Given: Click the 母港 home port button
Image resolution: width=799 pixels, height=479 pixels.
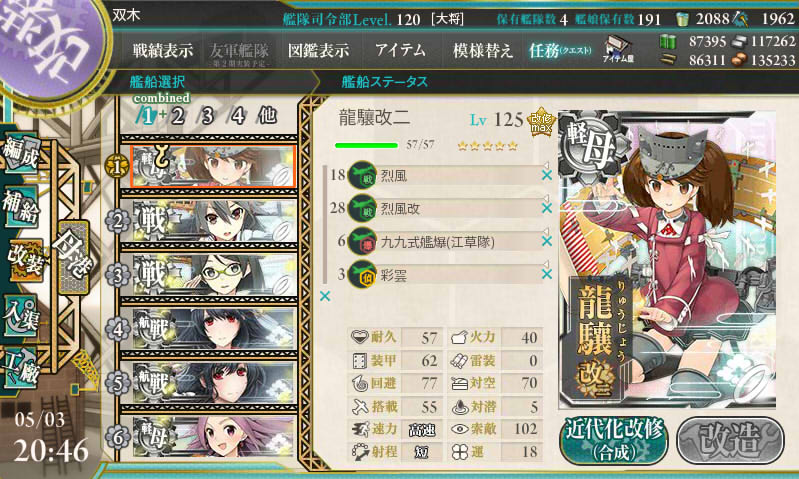Looking at the screenshot, I should [x=74, y=257].
